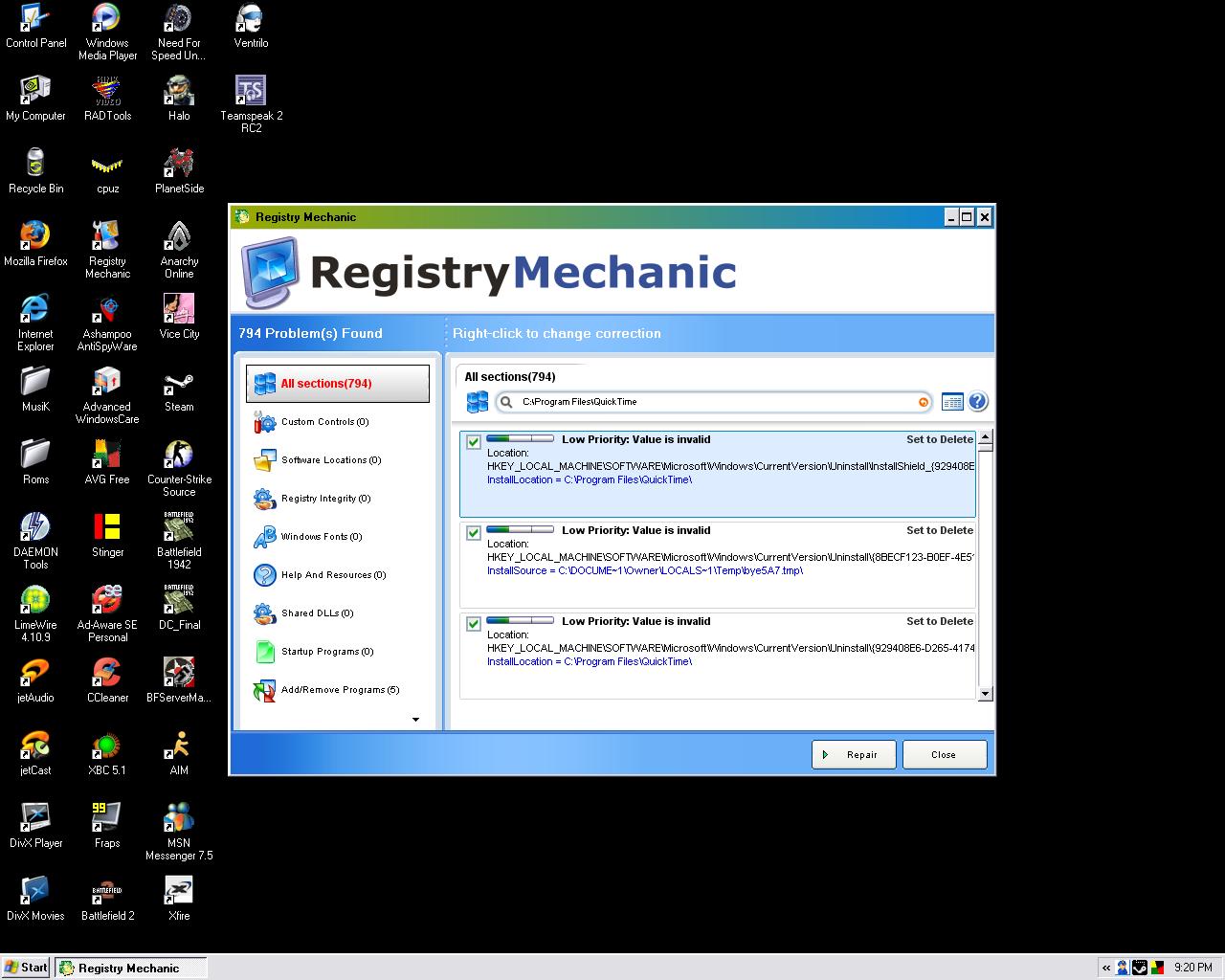Uncheck the InstallShield QuickTime result checkbox
This screenshot has width=1225, height=980.
(474, 442)
